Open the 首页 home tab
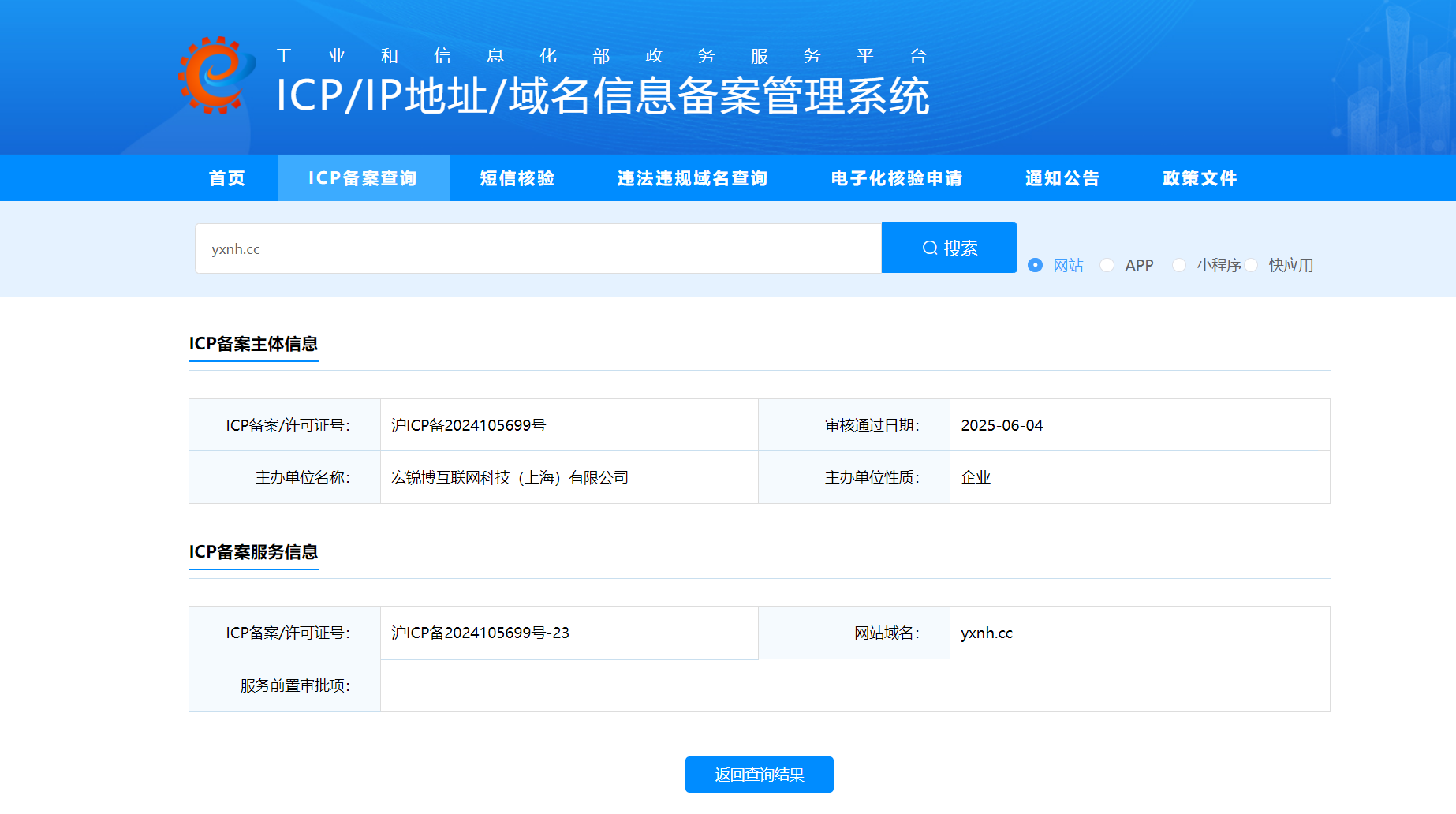Image resolution: width=1456 pixels, height=814 pixels. click(x=227, y=178)
